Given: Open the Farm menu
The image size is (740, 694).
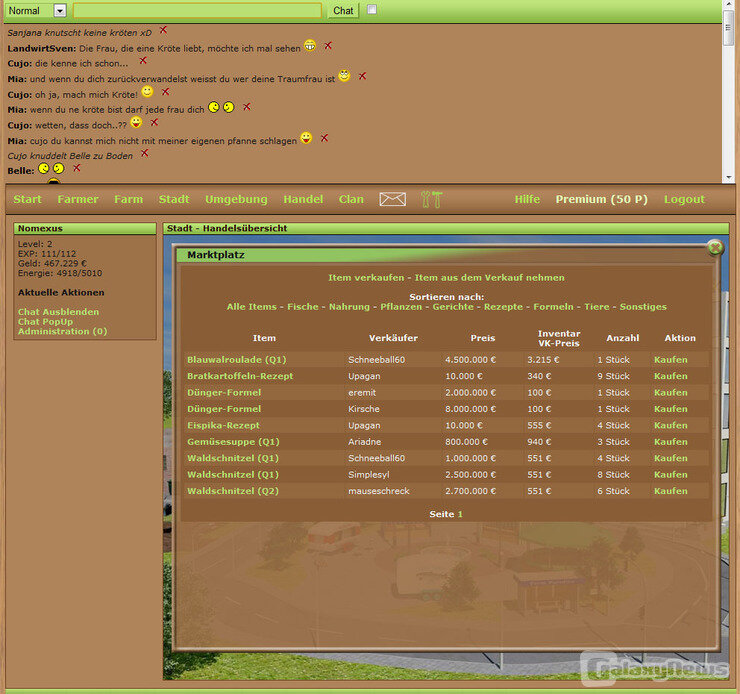Looking at the screenshot, I should point(128,199).
